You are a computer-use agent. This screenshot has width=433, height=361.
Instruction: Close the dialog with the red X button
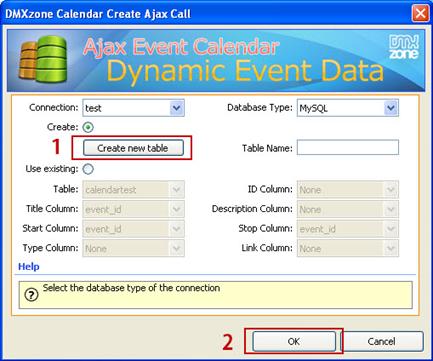[420, 14]
